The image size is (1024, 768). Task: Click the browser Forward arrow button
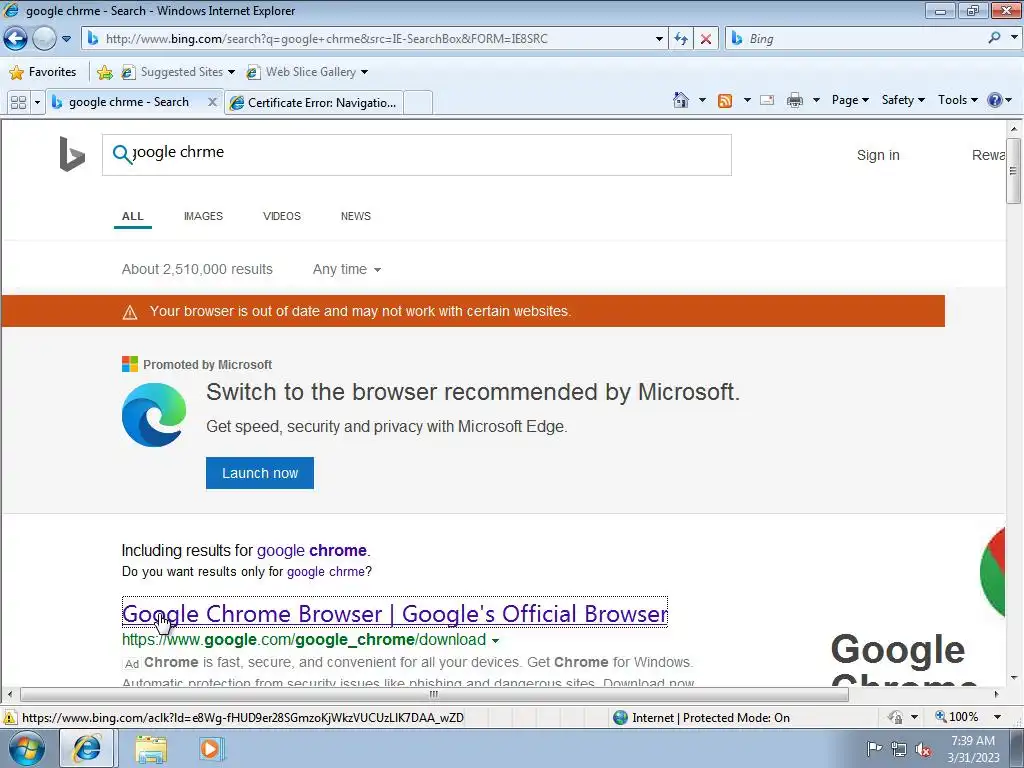coord(44,39)
